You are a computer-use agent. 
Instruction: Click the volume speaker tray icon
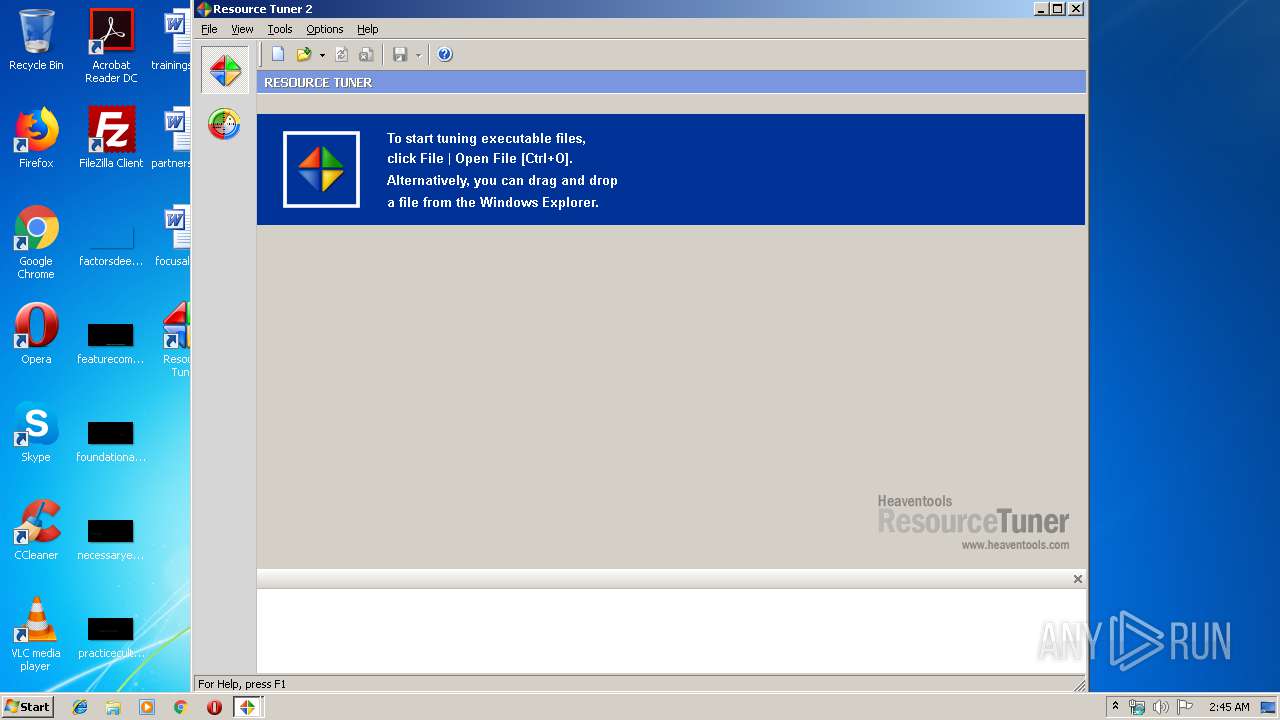(1161, 707)
